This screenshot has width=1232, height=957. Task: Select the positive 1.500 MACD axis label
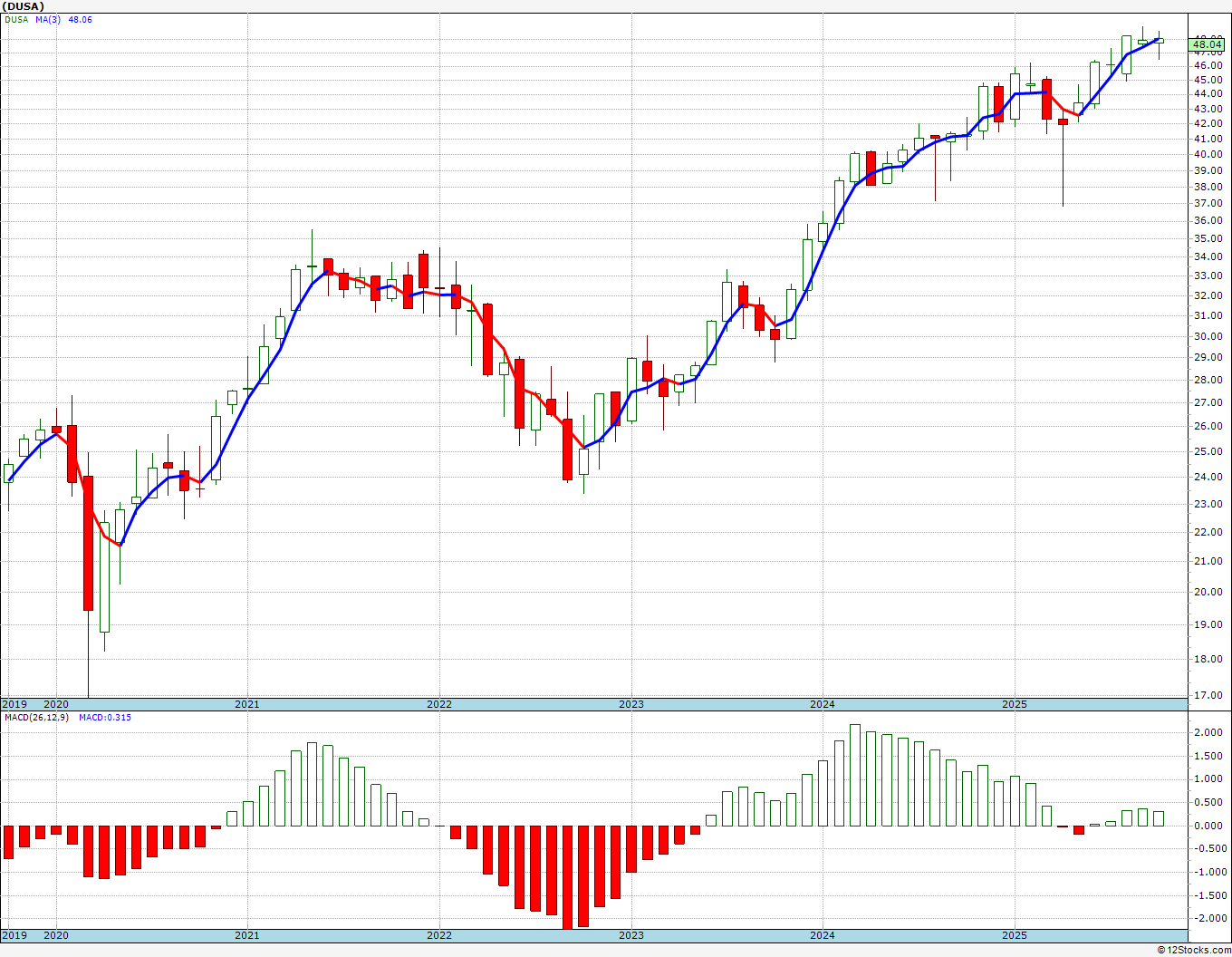pyautogui.click(x=1208, y=756)
